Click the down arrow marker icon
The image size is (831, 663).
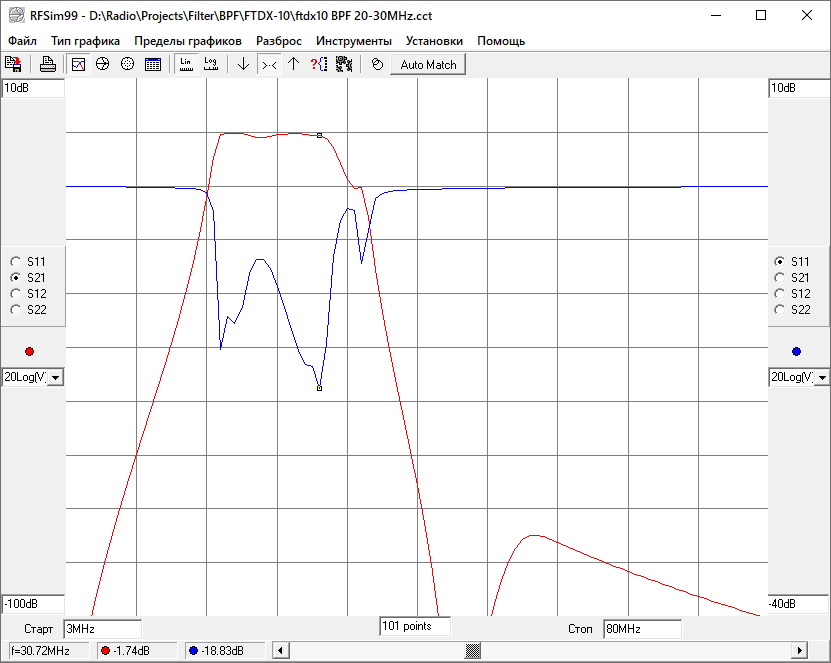click(243, 64)
